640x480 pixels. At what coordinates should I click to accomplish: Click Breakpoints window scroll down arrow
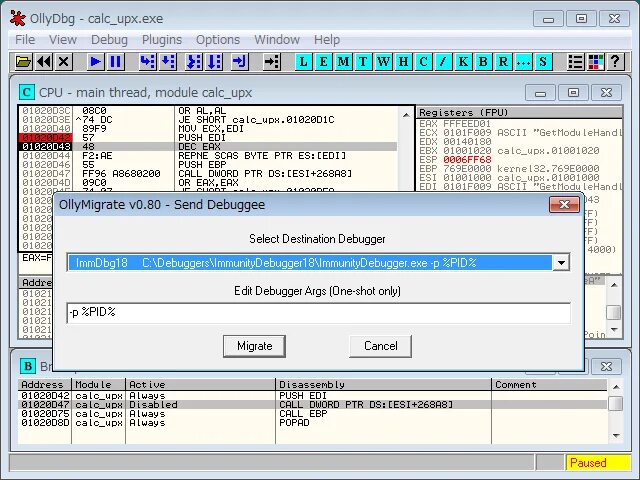(x=616, y=436)
